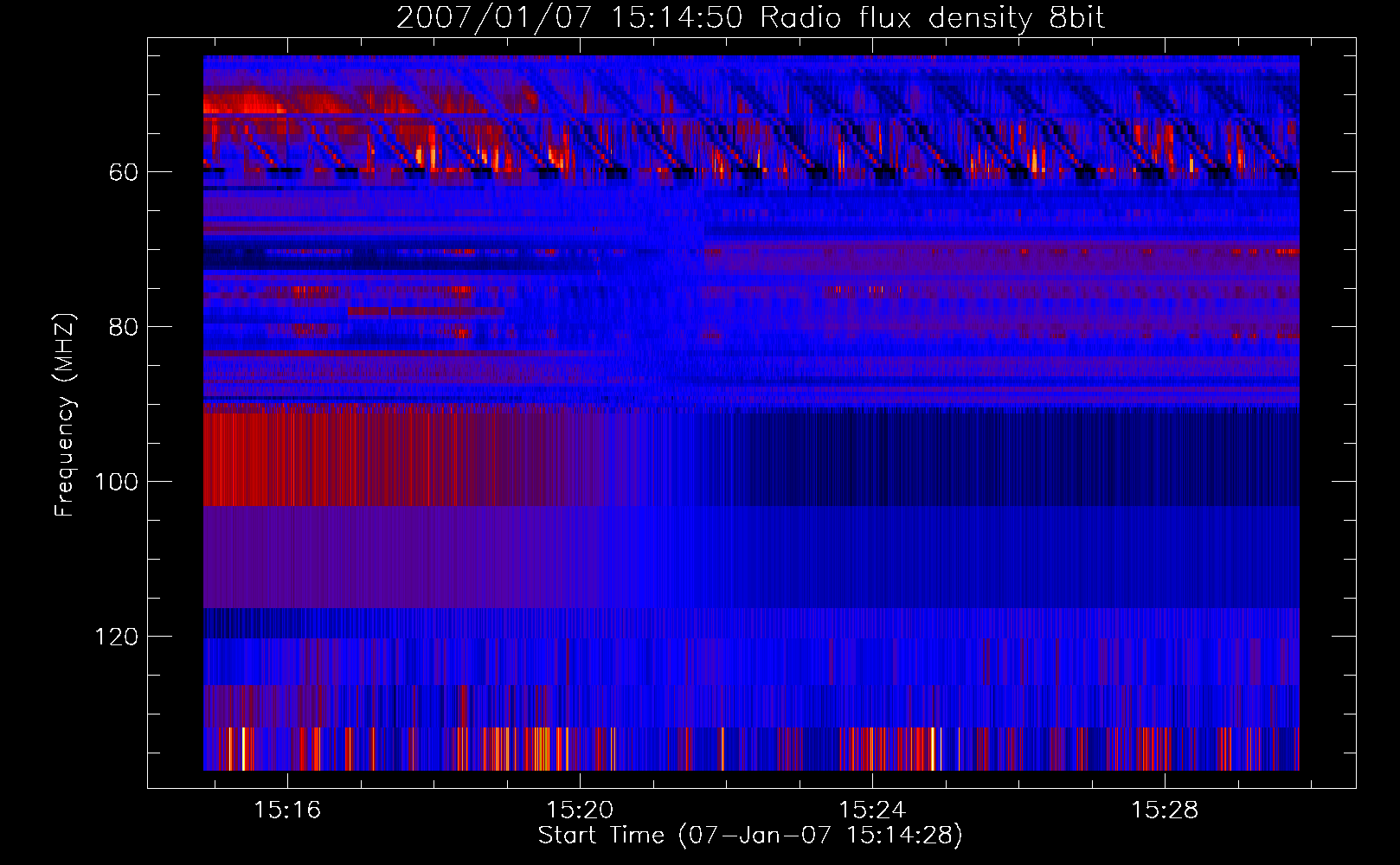Click the 15:16 time tick label
This screenshot has height=865, width=1400.
287,810
